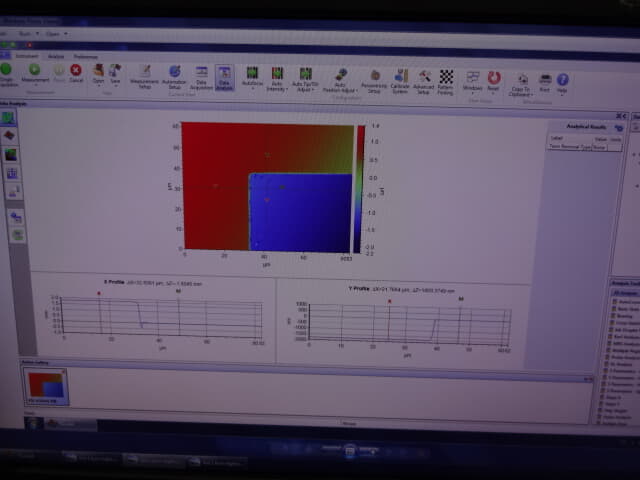Click the height color scale bar

(360, 188)
